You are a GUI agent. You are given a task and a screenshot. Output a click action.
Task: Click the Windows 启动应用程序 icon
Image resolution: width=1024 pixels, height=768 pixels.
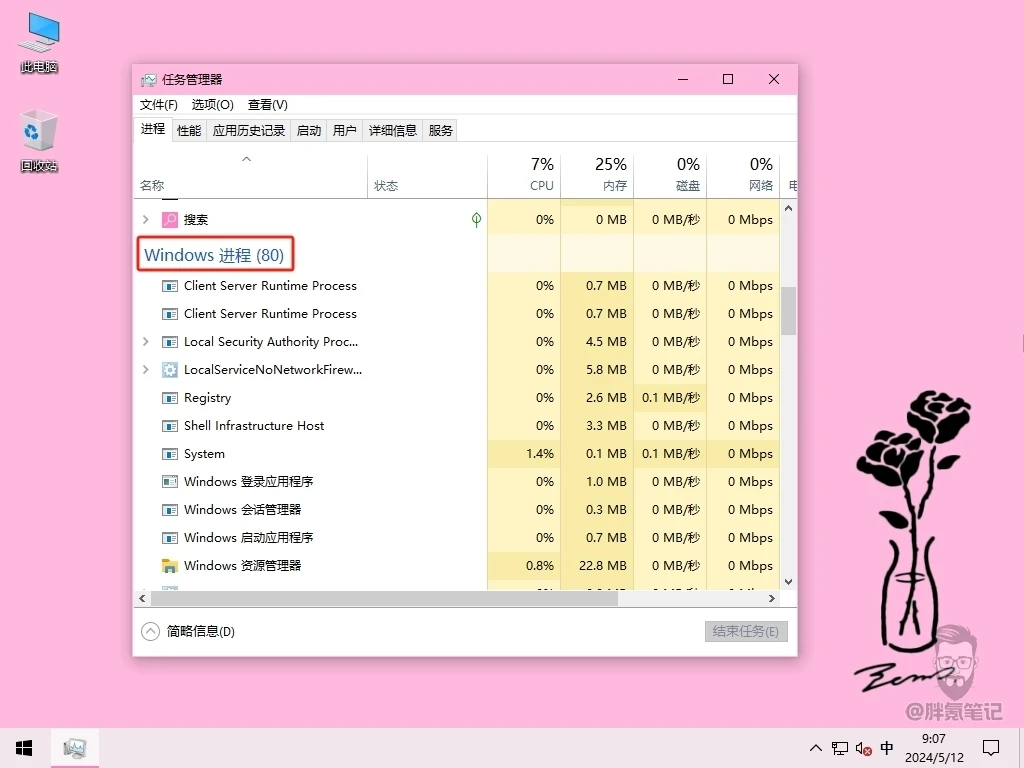(170, 538)
